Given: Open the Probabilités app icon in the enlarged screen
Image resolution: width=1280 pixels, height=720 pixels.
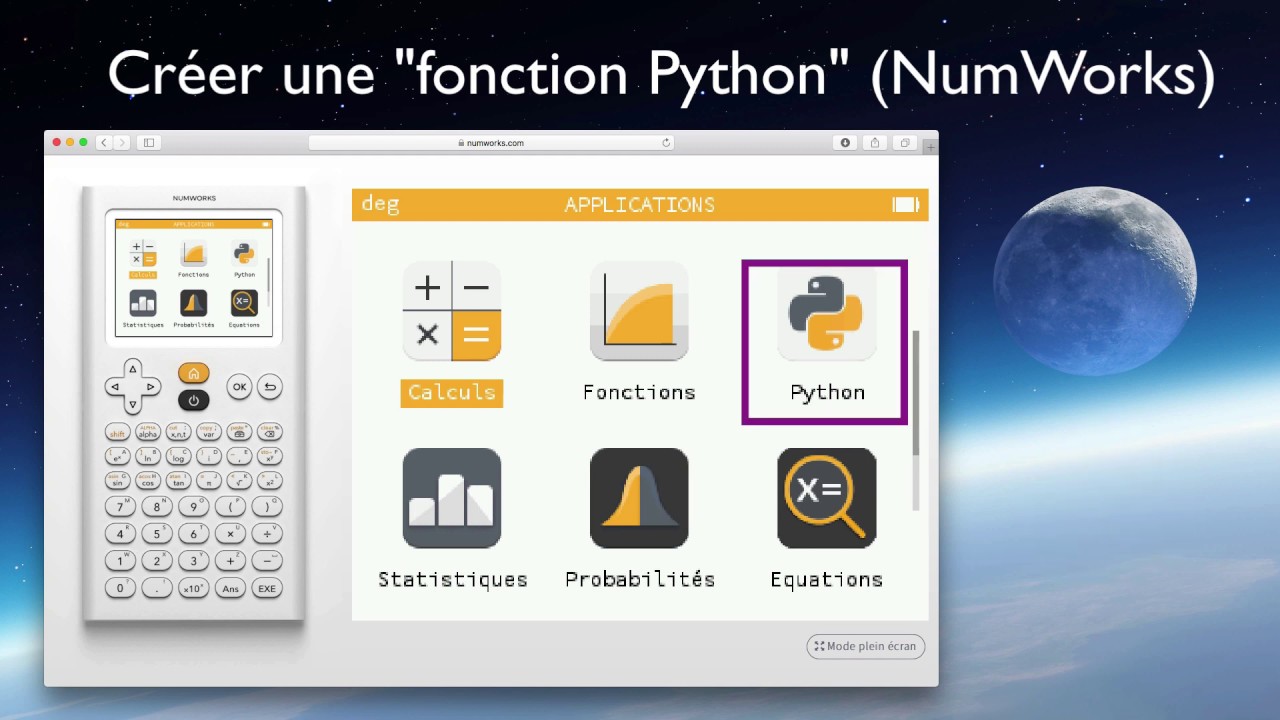Looking at the screenshot, I should click(x=639, y=498).
